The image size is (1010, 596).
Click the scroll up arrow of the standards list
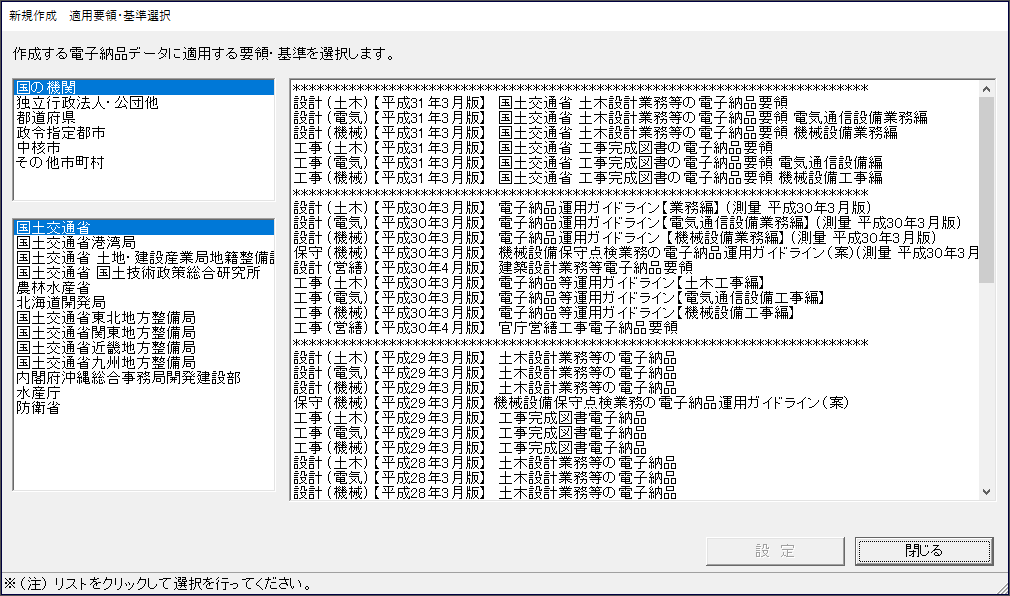click(986, 89)
